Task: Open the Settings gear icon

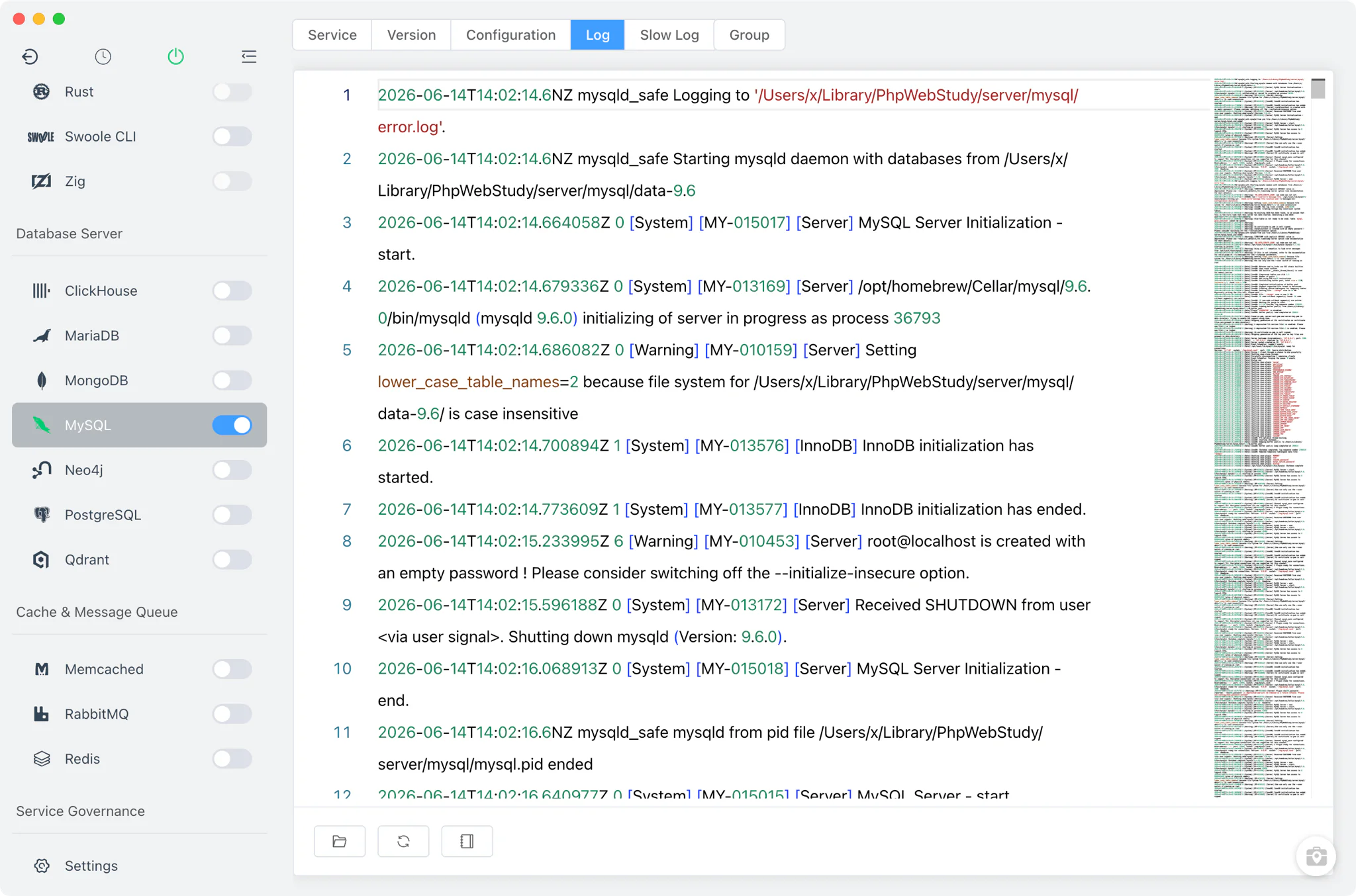Action: pyautogui.click(x=42, y=866)
